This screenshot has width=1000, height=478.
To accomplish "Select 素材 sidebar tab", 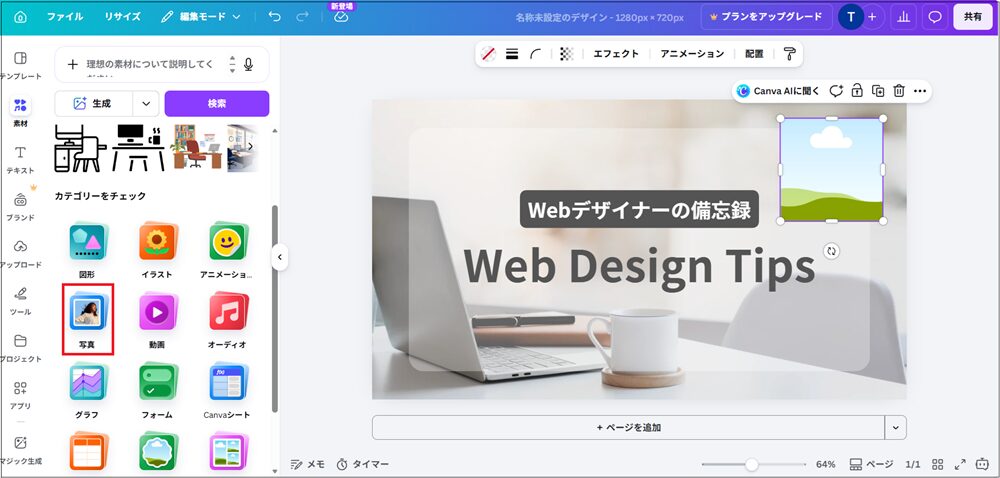I will click(20, 112).
